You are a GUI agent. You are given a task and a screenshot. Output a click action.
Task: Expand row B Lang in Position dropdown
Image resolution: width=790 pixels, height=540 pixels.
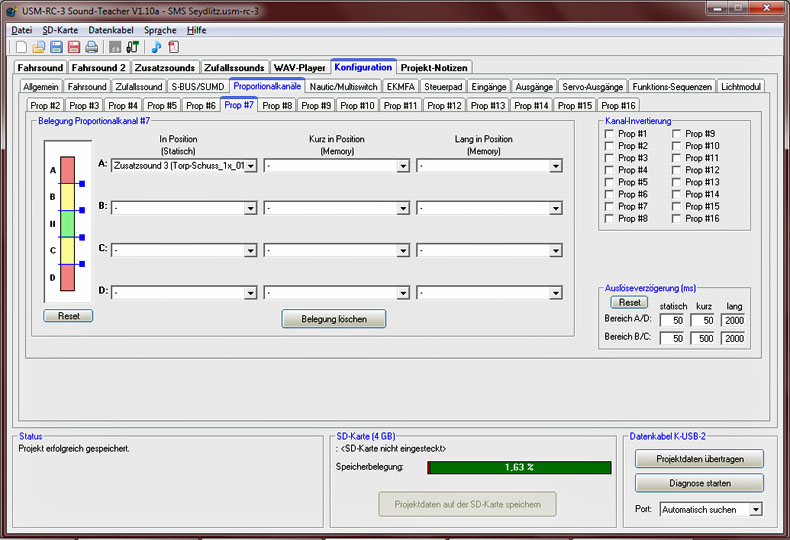(x=555, y=208)
